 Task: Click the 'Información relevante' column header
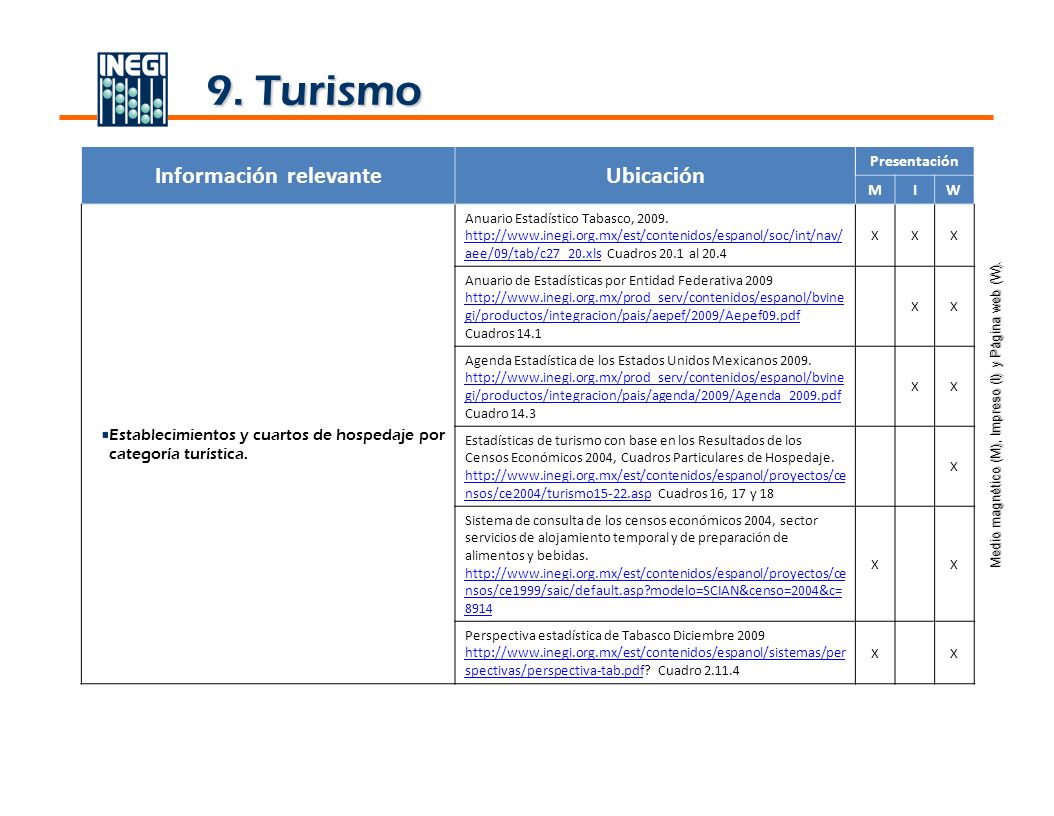pos(268,175)
